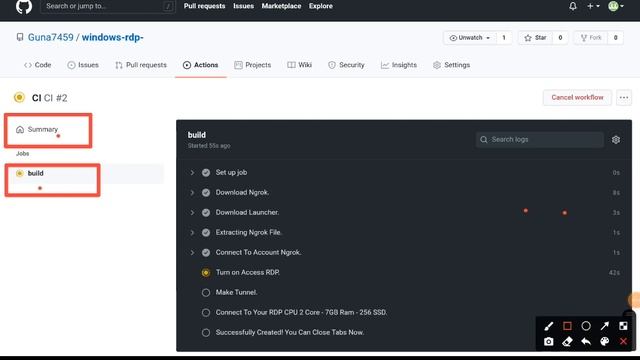
Task: Take screenshot with camera tool
Action: 549,341
